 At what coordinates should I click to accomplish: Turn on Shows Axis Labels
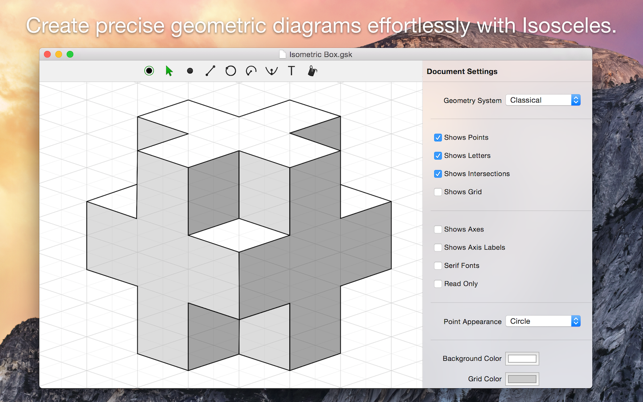[438, 247]
